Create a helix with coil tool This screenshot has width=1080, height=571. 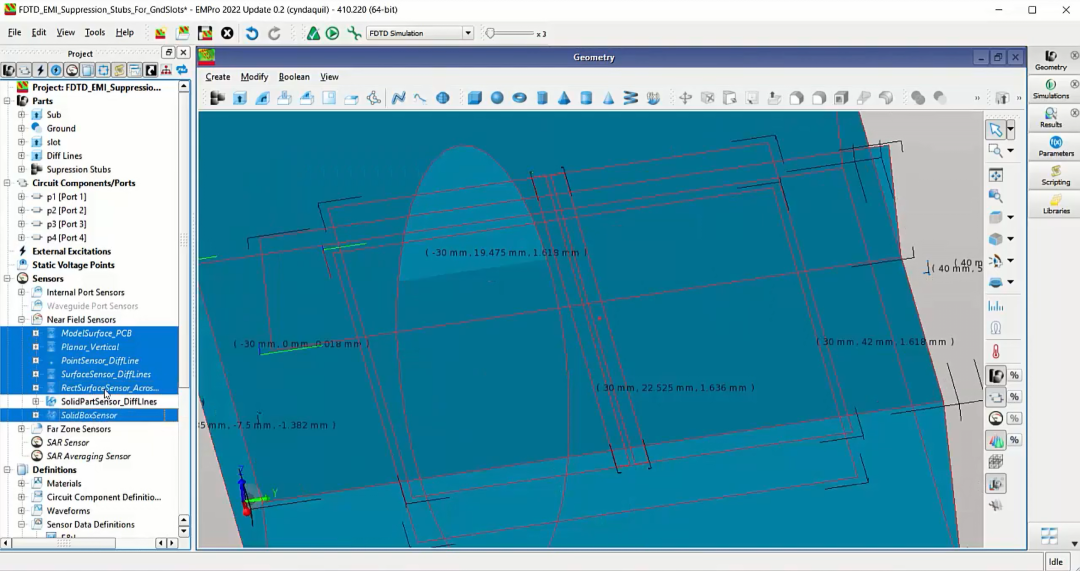(x=630, y=98)
